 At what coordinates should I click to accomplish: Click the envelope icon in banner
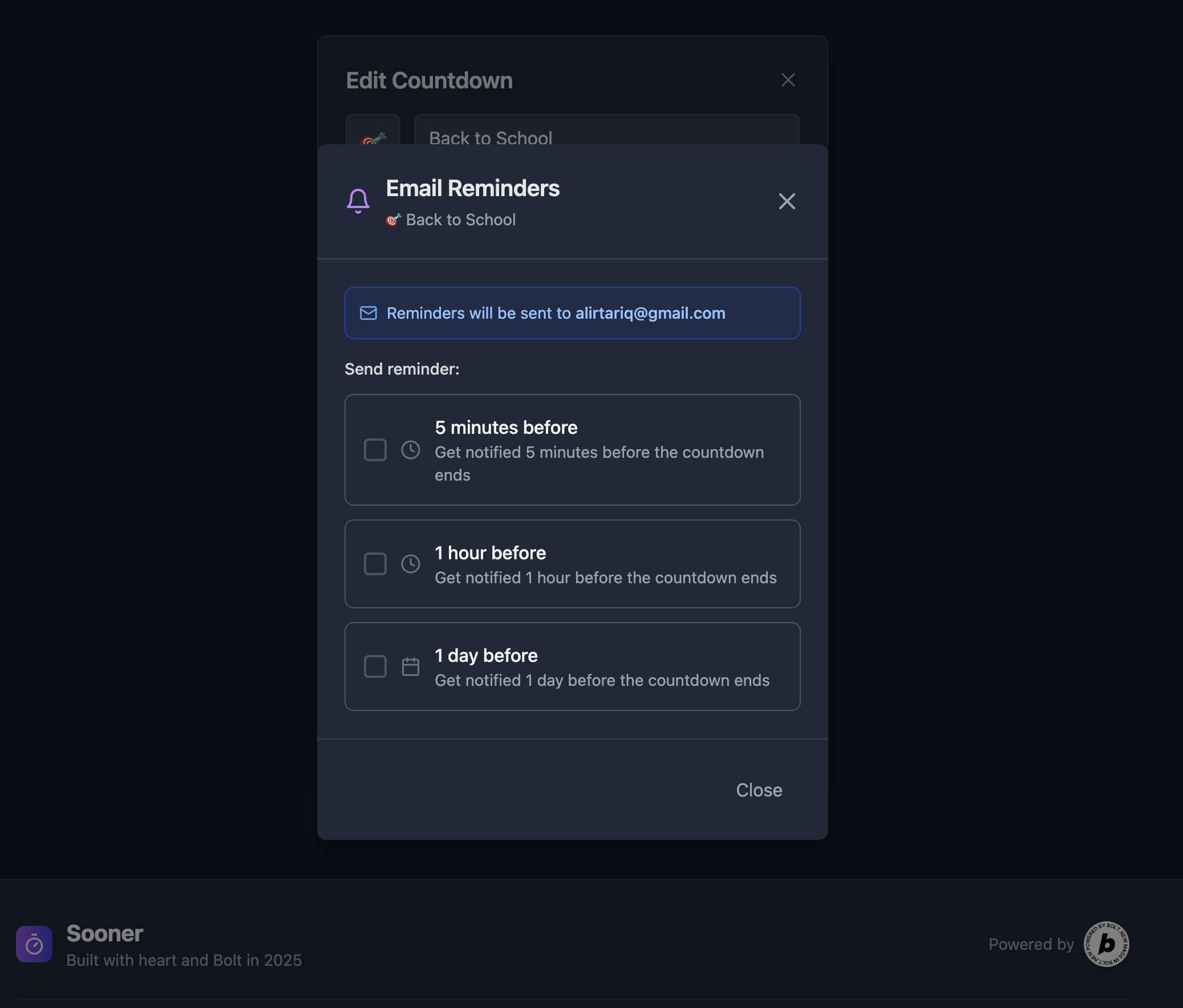point(368,313)
